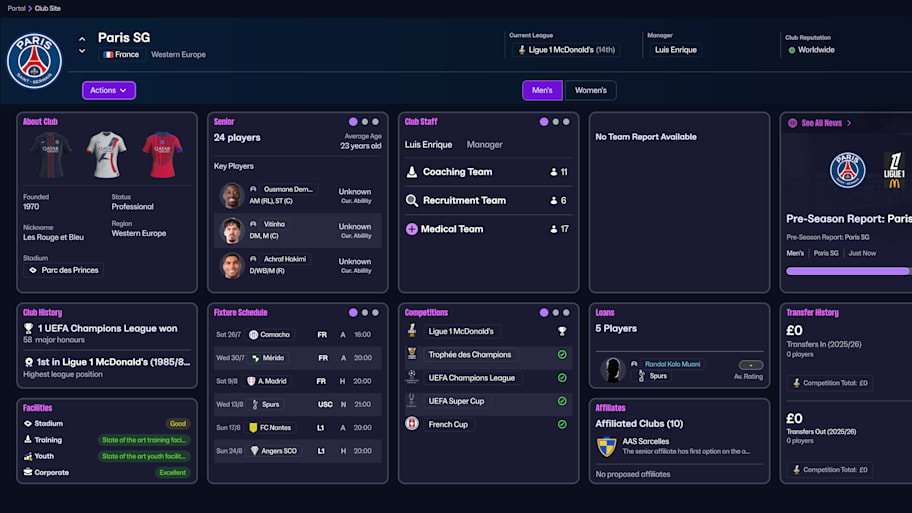Switch to the Women's tab
912x513 pixels.
tap(590, 90)
